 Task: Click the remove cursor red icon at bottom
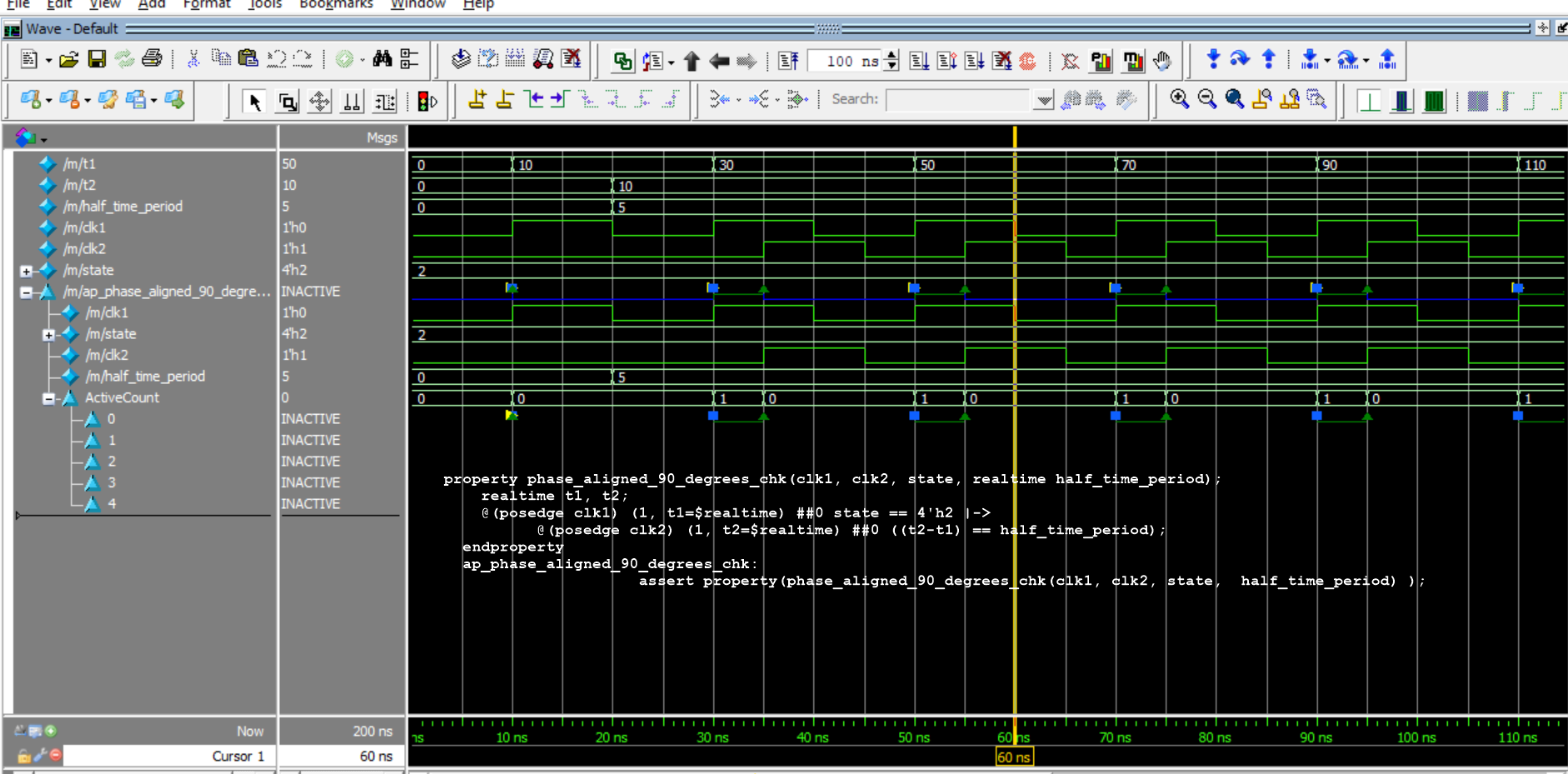(55, 756)
